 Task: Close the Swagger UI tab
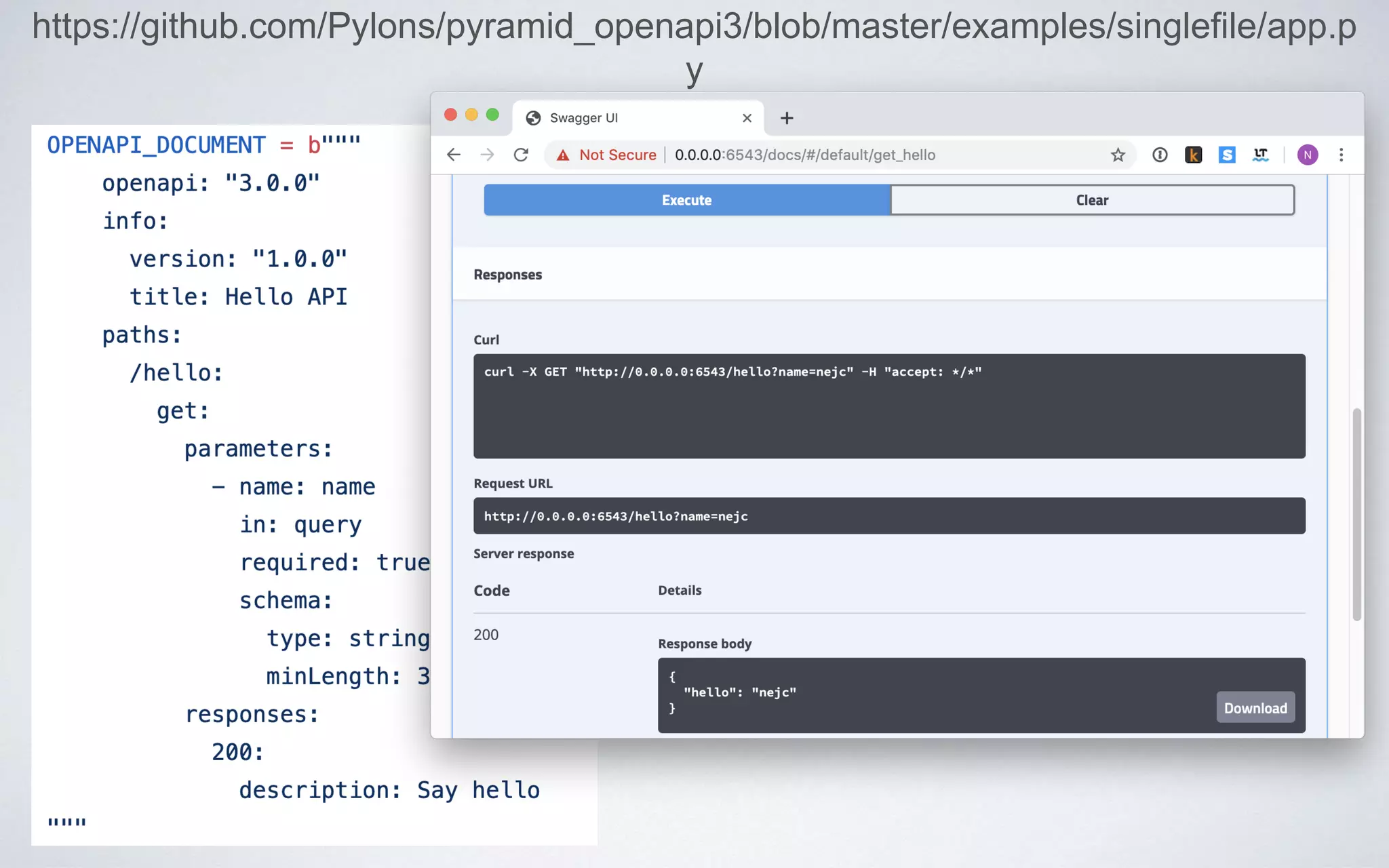tap(747, 118)
